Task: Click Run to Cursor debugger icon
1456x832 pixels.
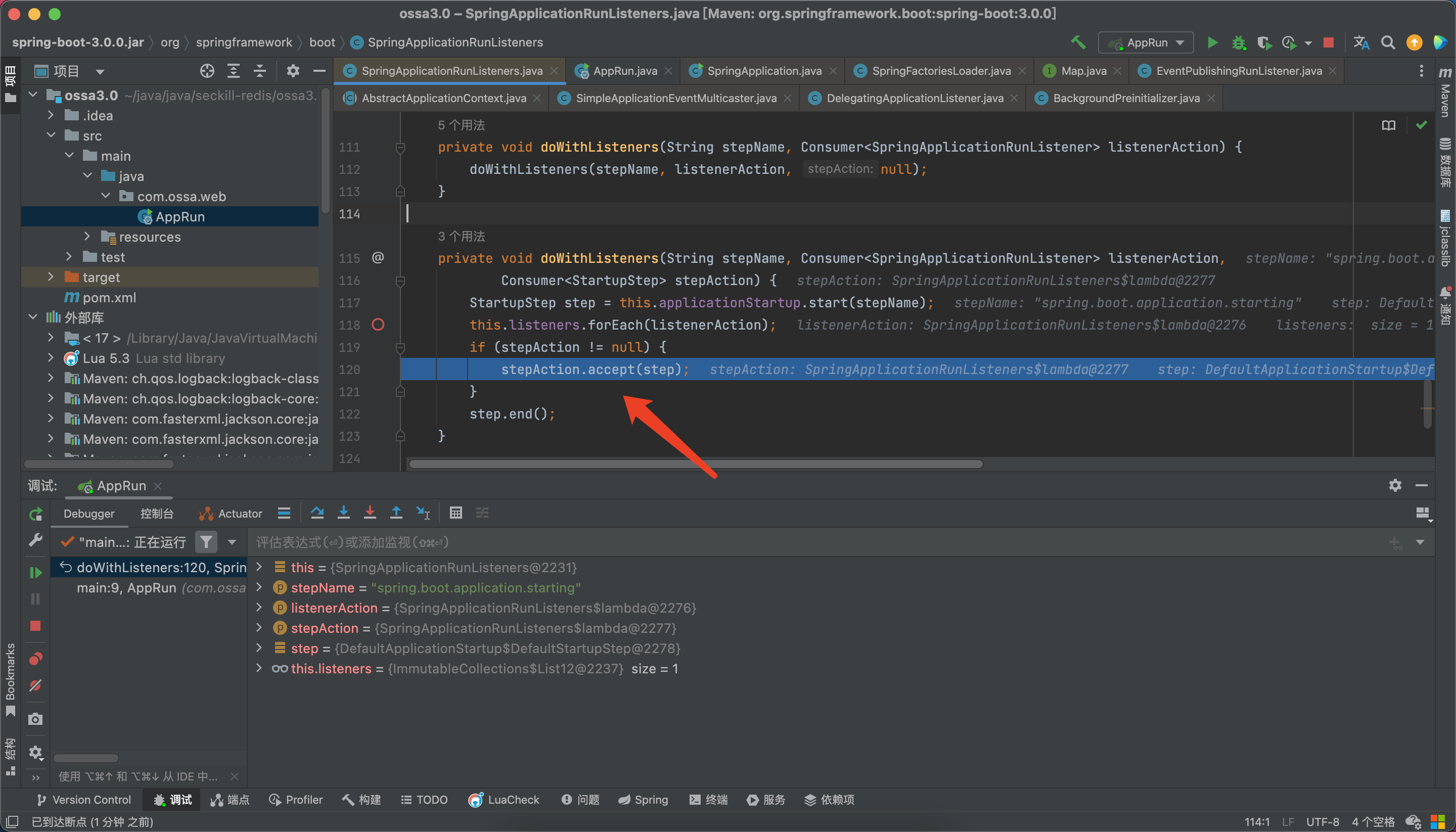Action: click(x=423, y=513)
